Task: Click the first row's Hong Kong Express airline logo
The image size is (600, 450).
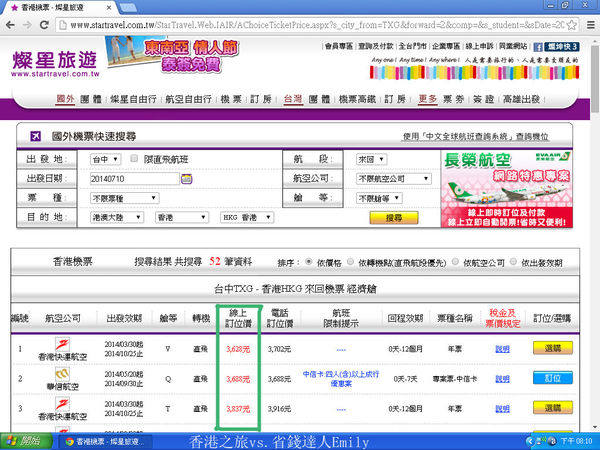Action: [64, 351]
